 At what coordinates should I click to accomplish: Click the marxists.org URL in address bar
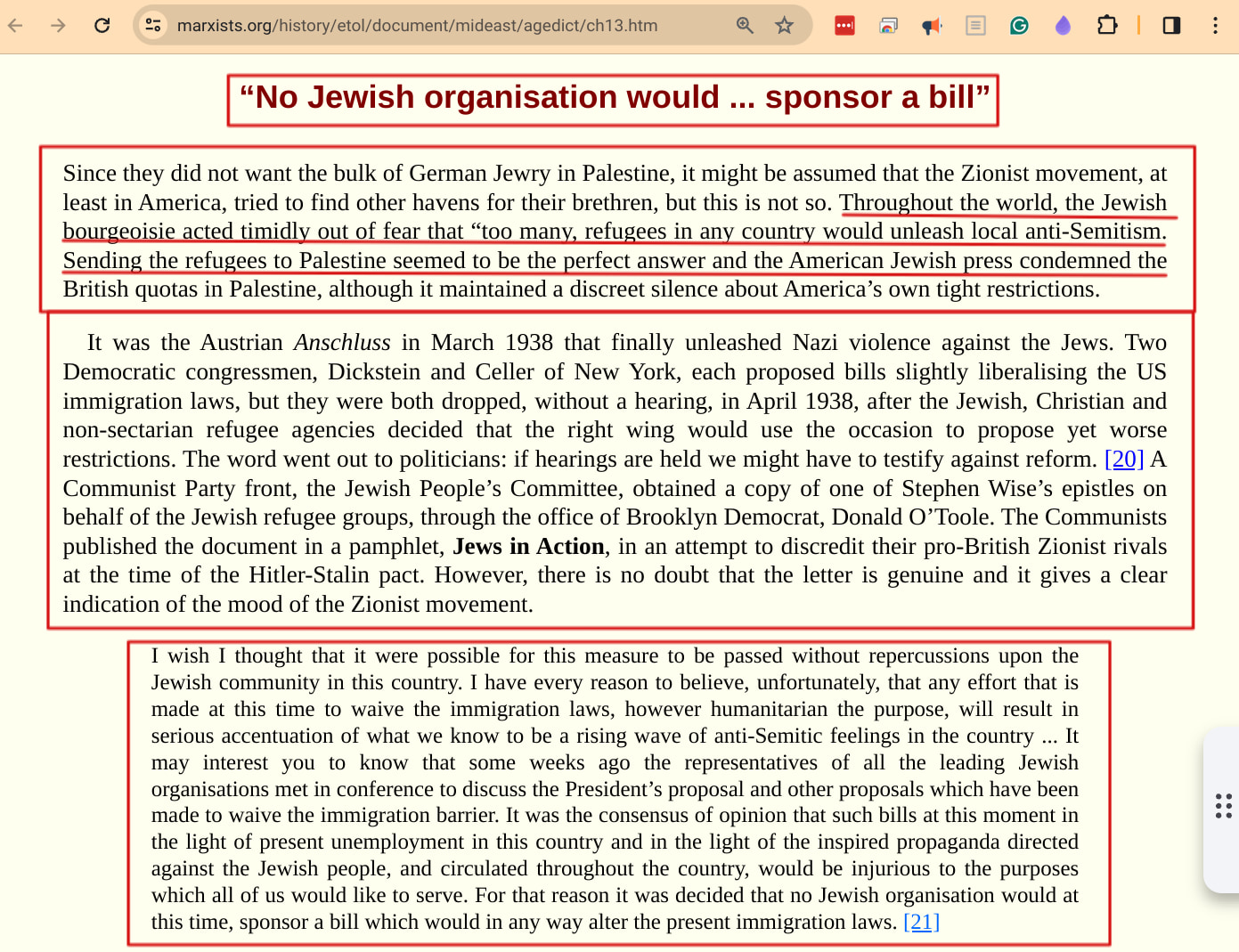[417, 25]
